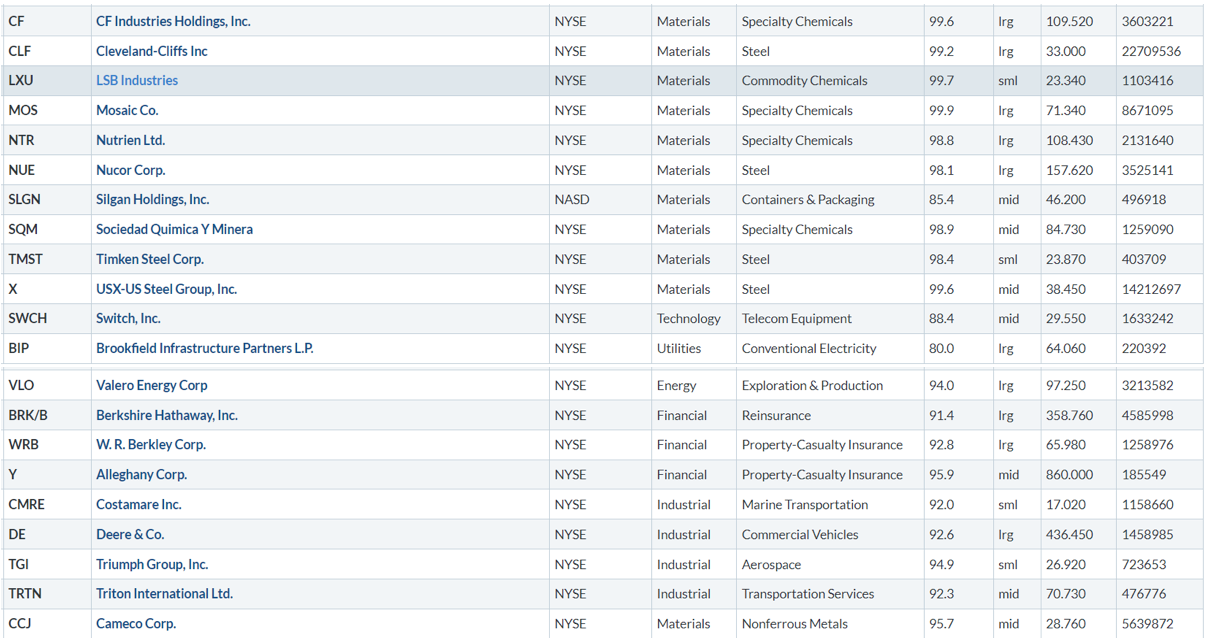The width and height of the screenshot is (1208, 642).
Task: Select the NTR ticker symbol
Action: (21, 141)
